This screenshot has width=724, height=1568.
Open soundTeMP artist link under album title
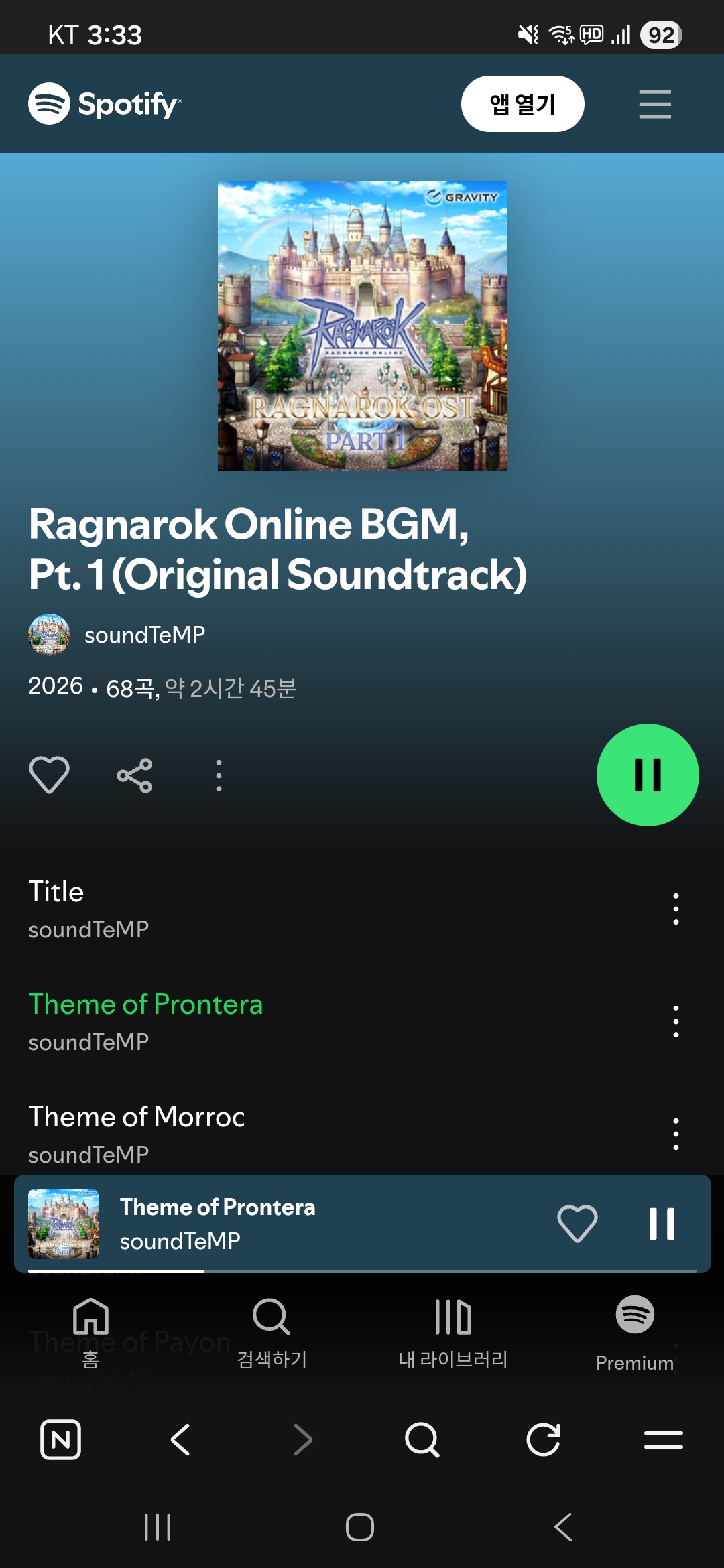[x=144, y=635]
